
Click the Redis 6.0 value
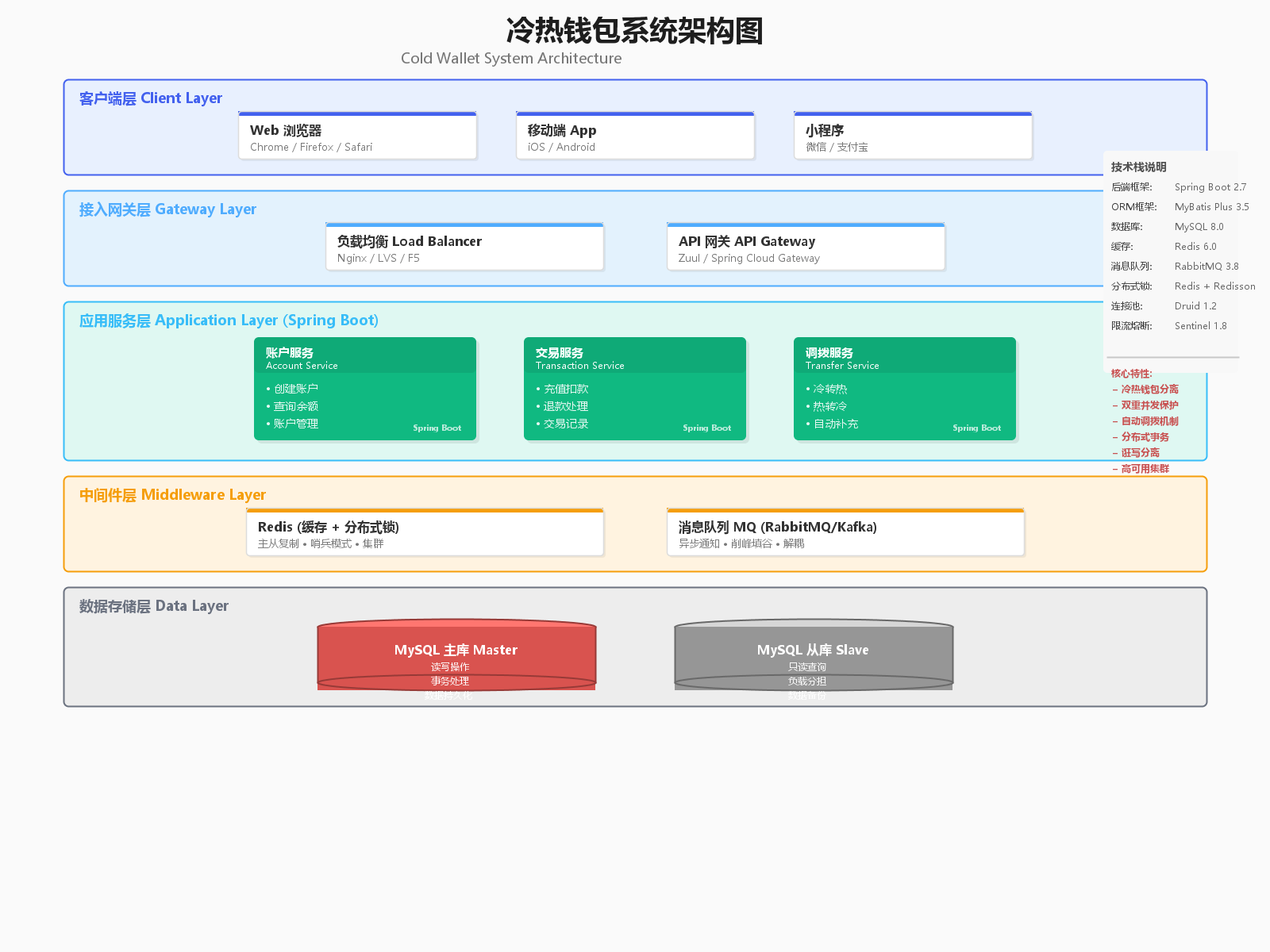click(x=1195, y=247)
